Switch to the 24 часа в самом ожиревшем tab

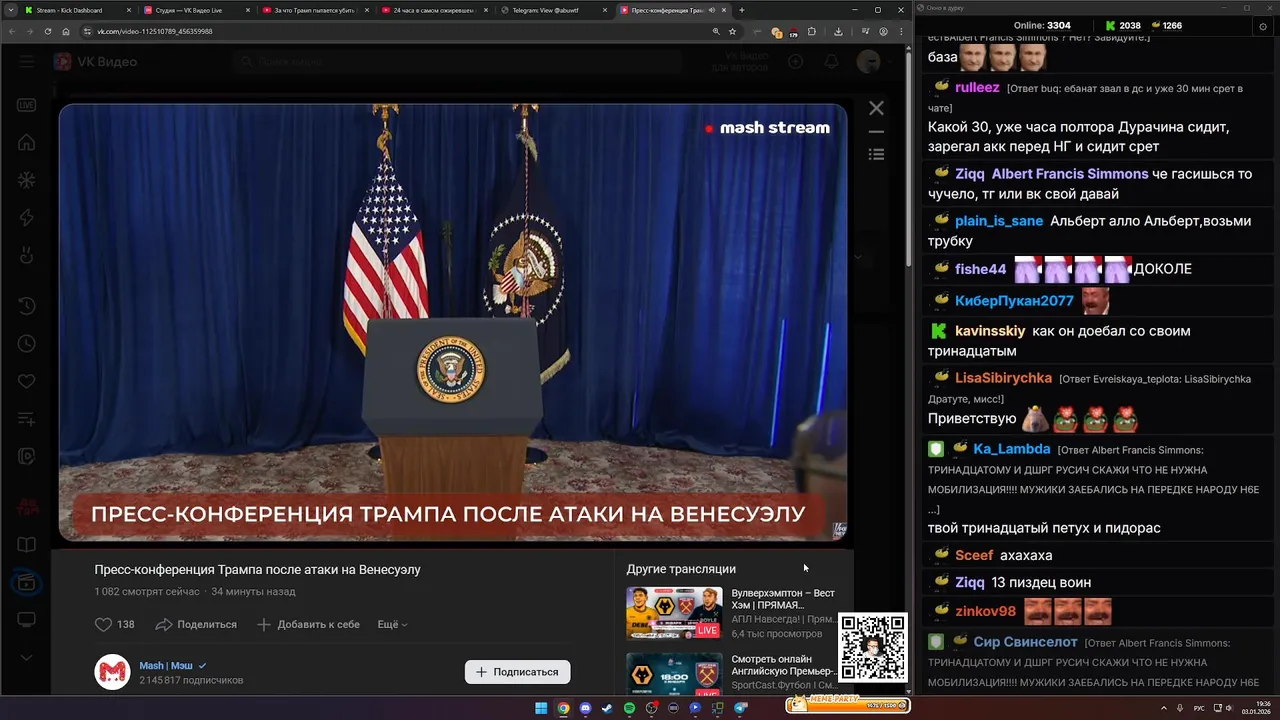pyautogui.click(x=434, y=10)
